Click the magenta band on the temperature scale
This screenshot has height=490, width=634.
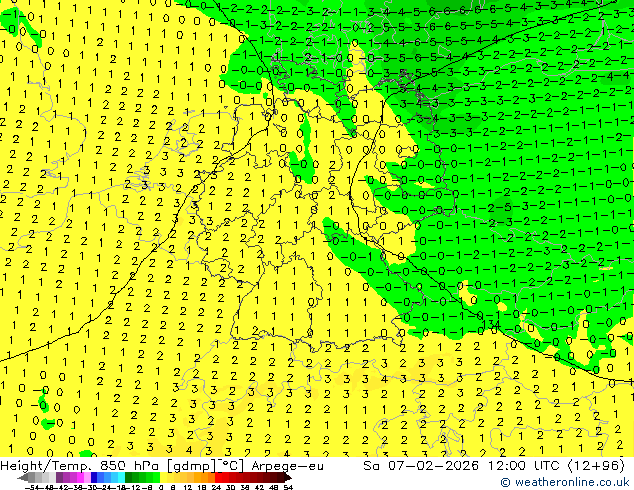pyautogui.click(x=80, y=477)
